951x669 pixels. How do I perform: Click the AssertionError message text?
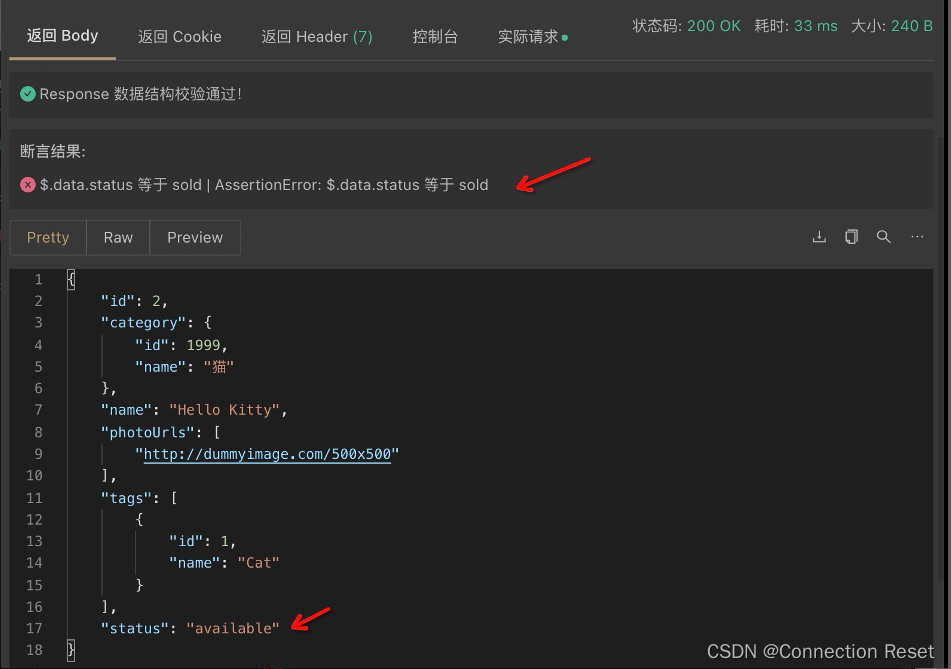click(x=351, y=184)
